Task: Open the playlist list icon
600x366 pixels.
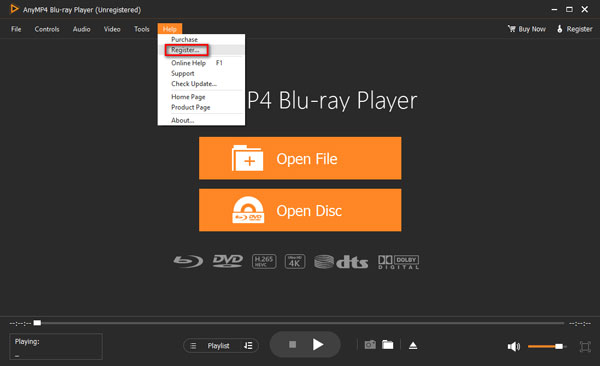Action: (193, 346)
